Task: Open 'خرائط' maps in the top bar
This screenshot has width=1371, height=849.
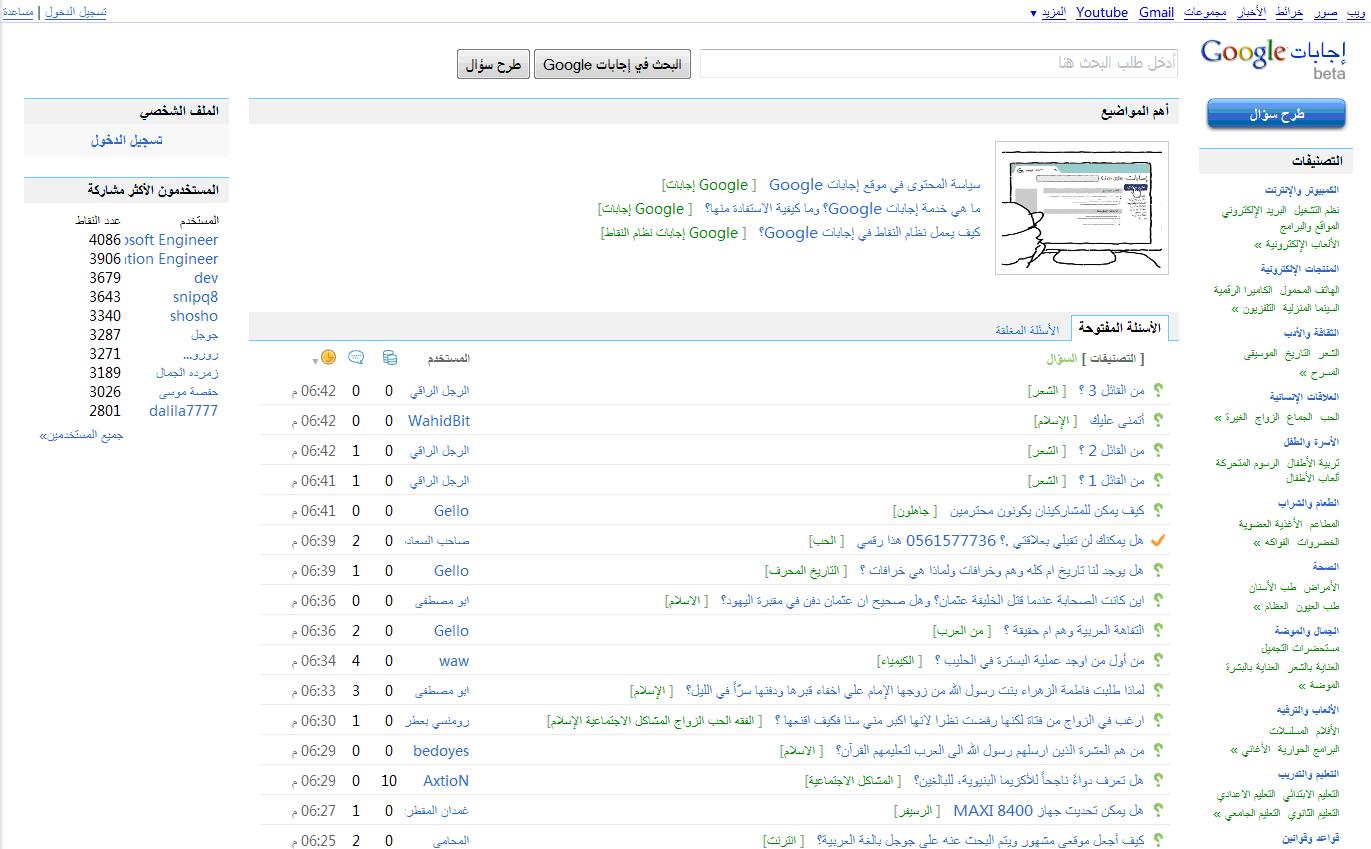Action: pos(1290,12)
